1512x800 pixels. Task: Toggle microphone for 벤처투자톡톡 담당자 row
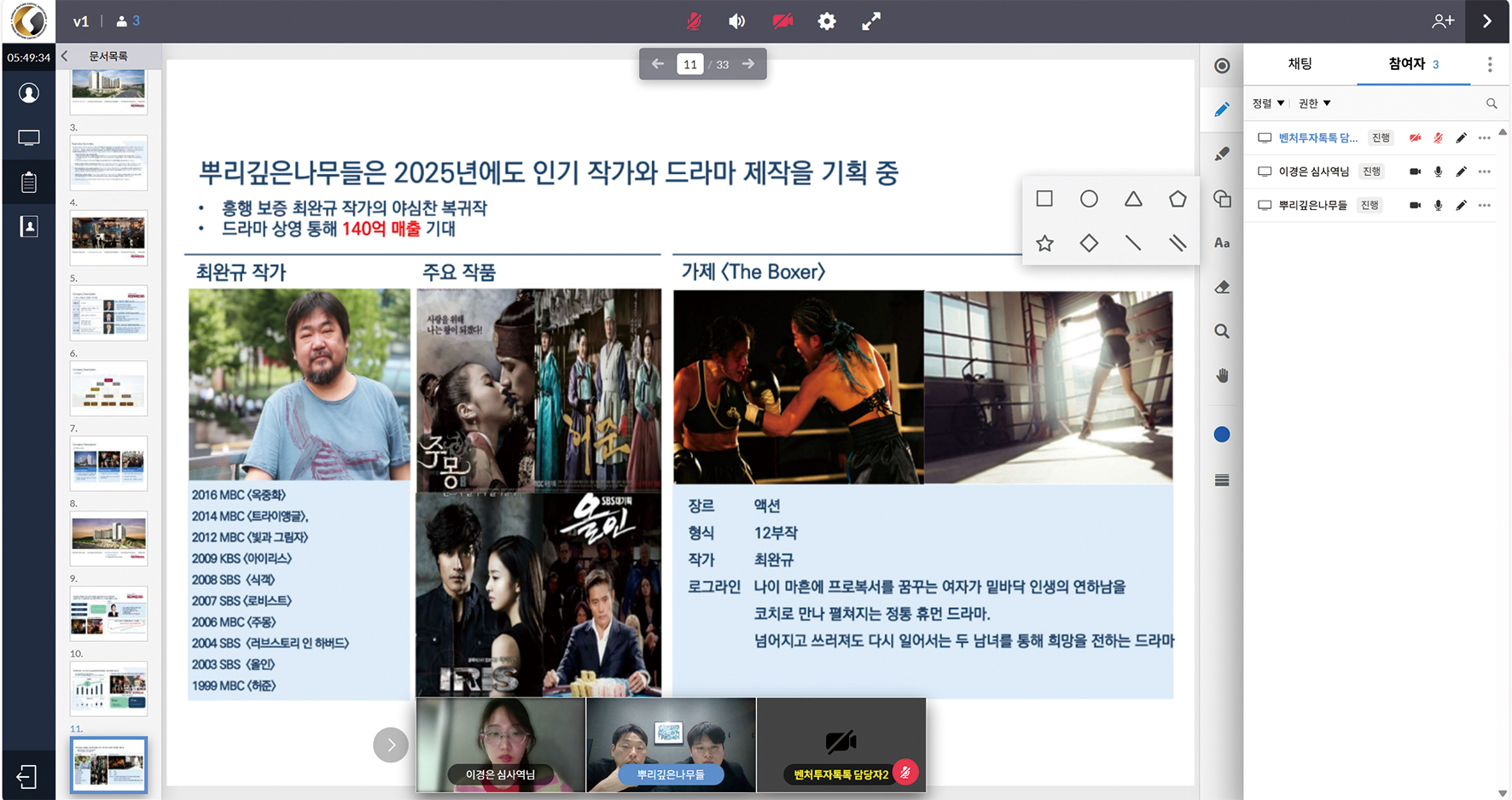(x=1438, y=137)
